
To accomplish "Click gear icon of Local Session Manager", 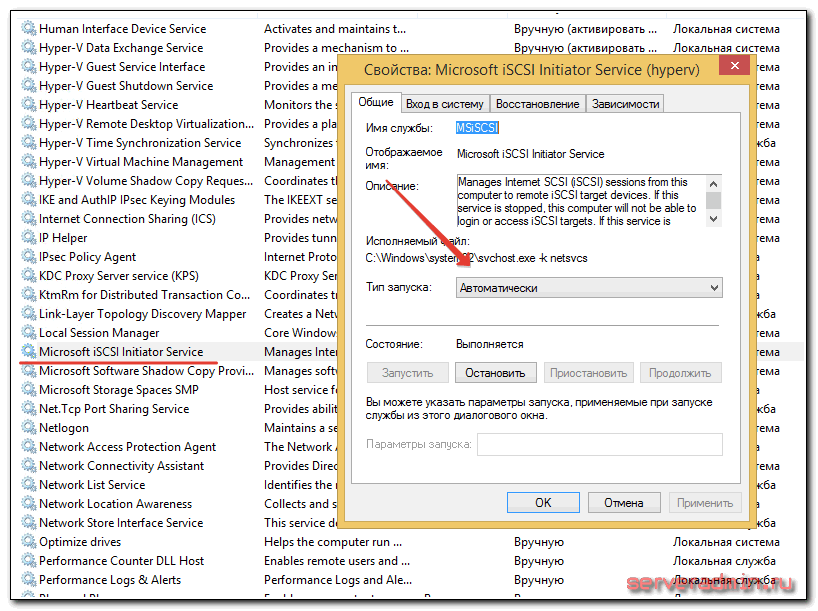I will (28, 332).
